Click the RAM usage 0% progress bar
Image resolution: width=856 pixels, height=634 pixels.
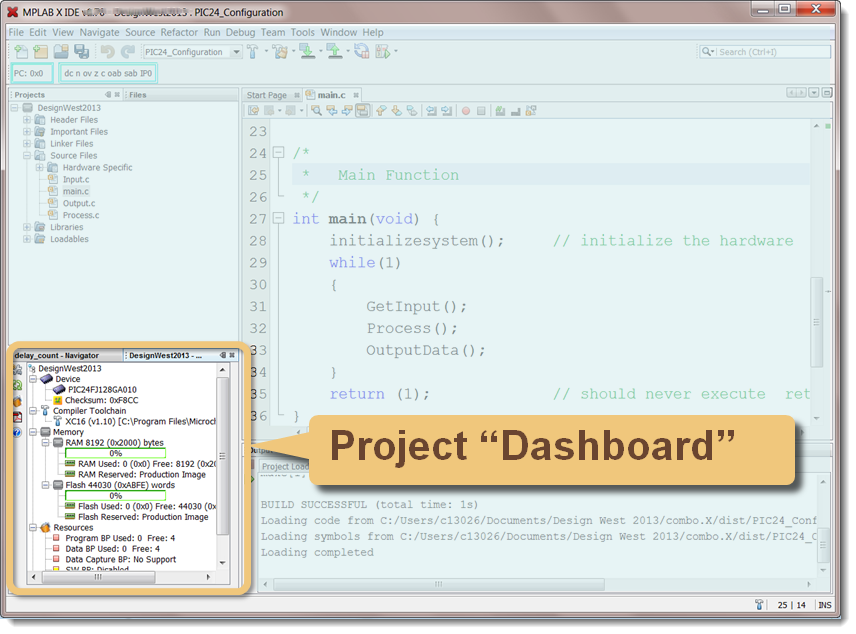(115, 453)
